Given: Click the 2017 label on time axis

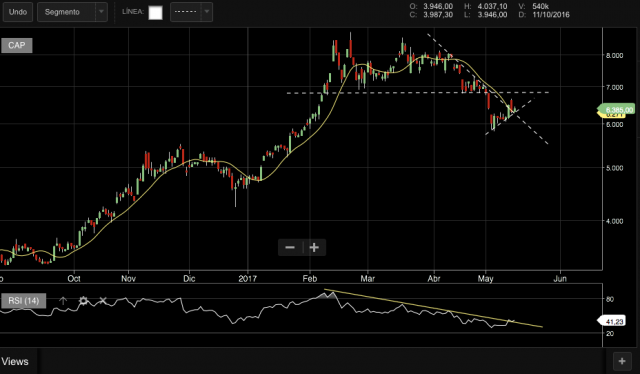Looking at the screenshot, I should 247,279.
